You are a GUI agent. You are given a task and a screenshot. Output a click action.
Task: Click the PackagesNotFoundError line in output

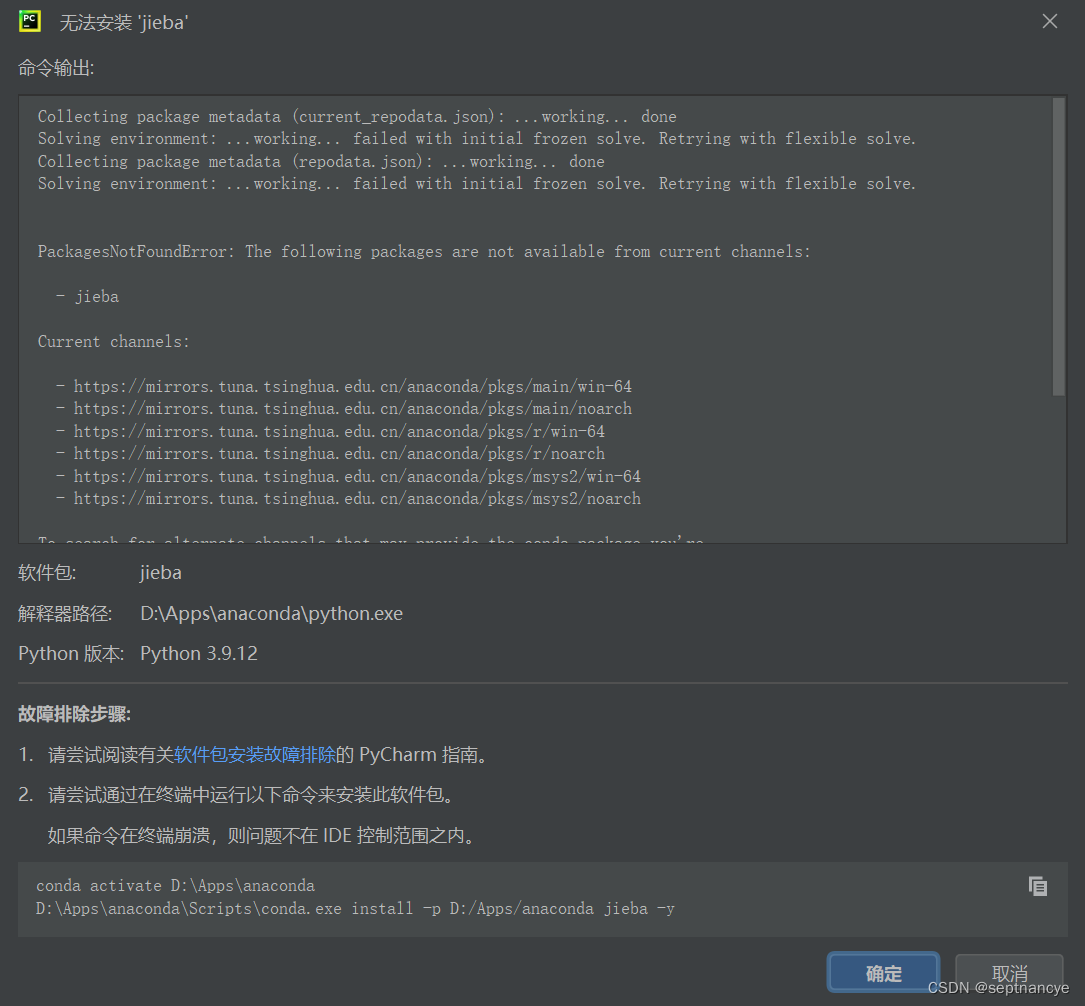pos(423,251)
